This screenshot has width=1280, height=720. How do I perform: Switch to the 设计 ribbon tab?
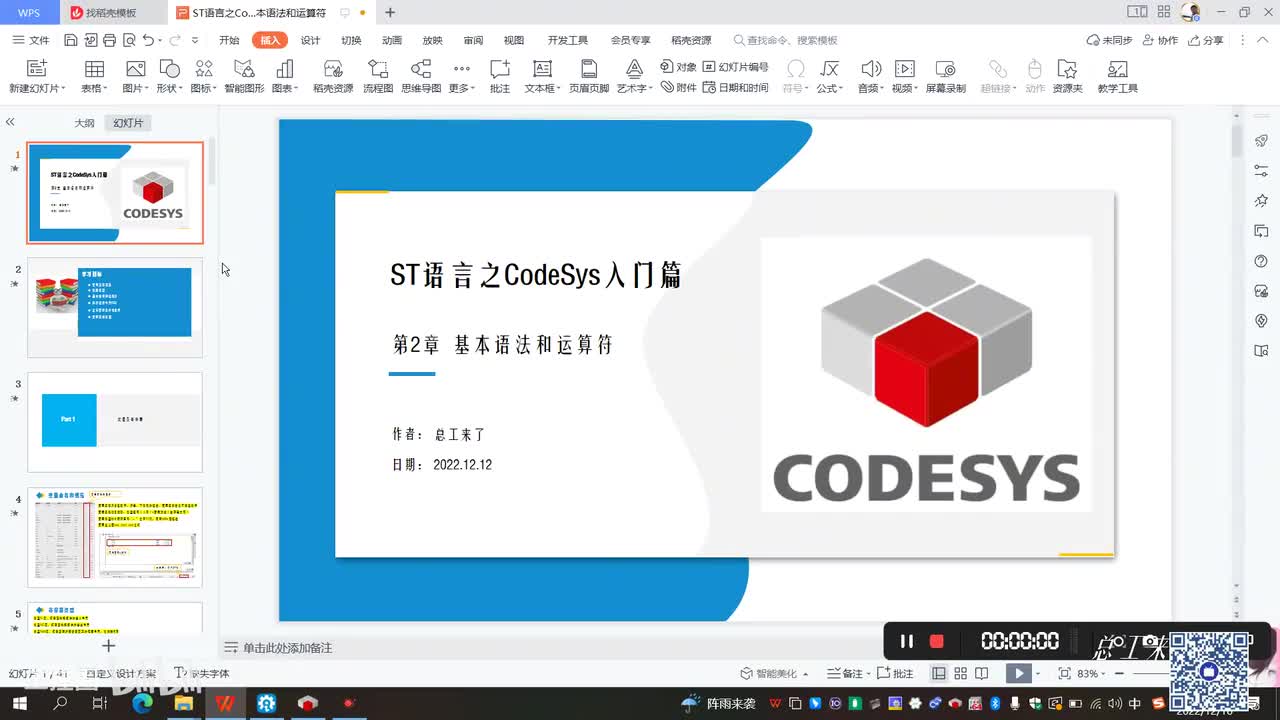[x=310, y=40]
